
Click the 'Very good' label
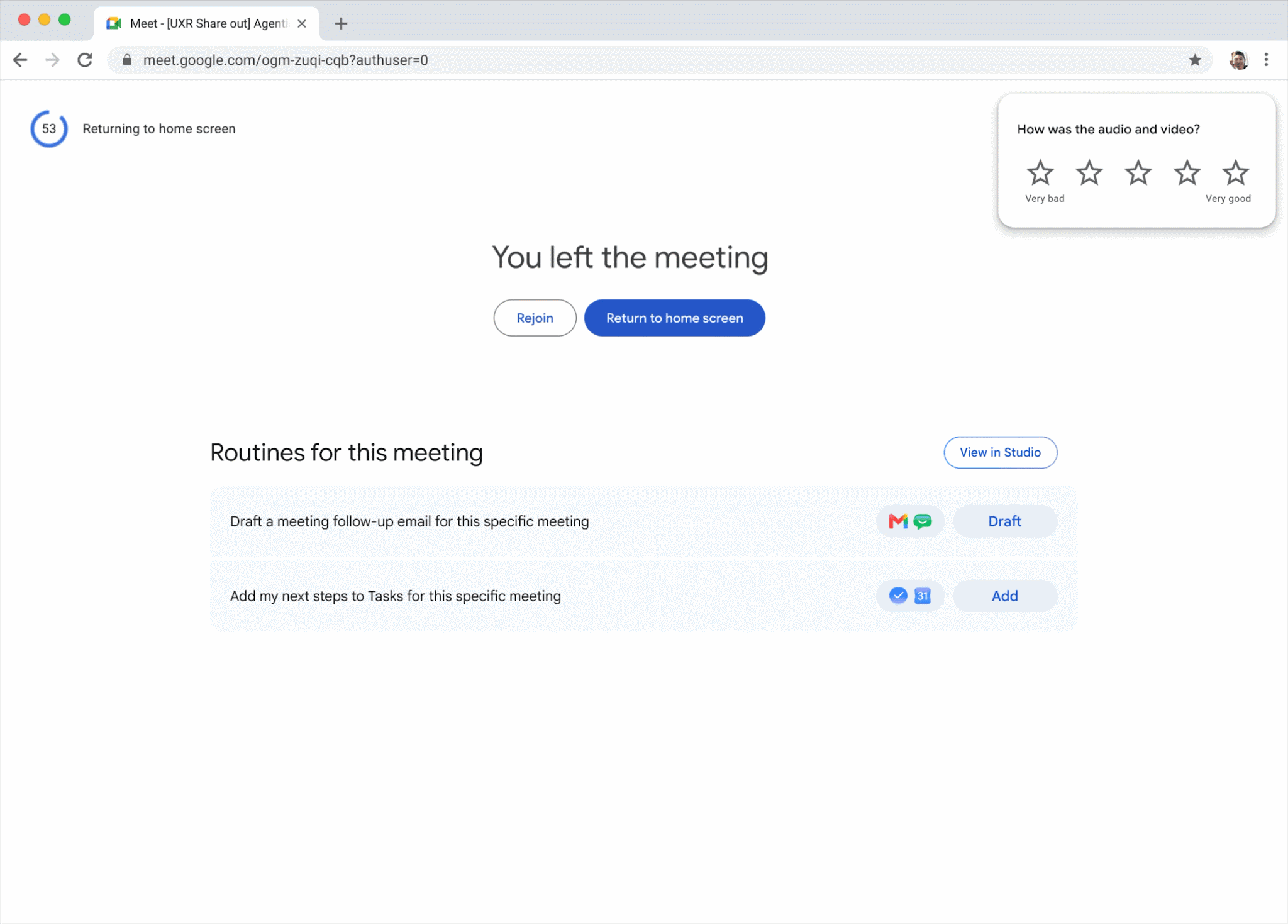point(1228,198)
